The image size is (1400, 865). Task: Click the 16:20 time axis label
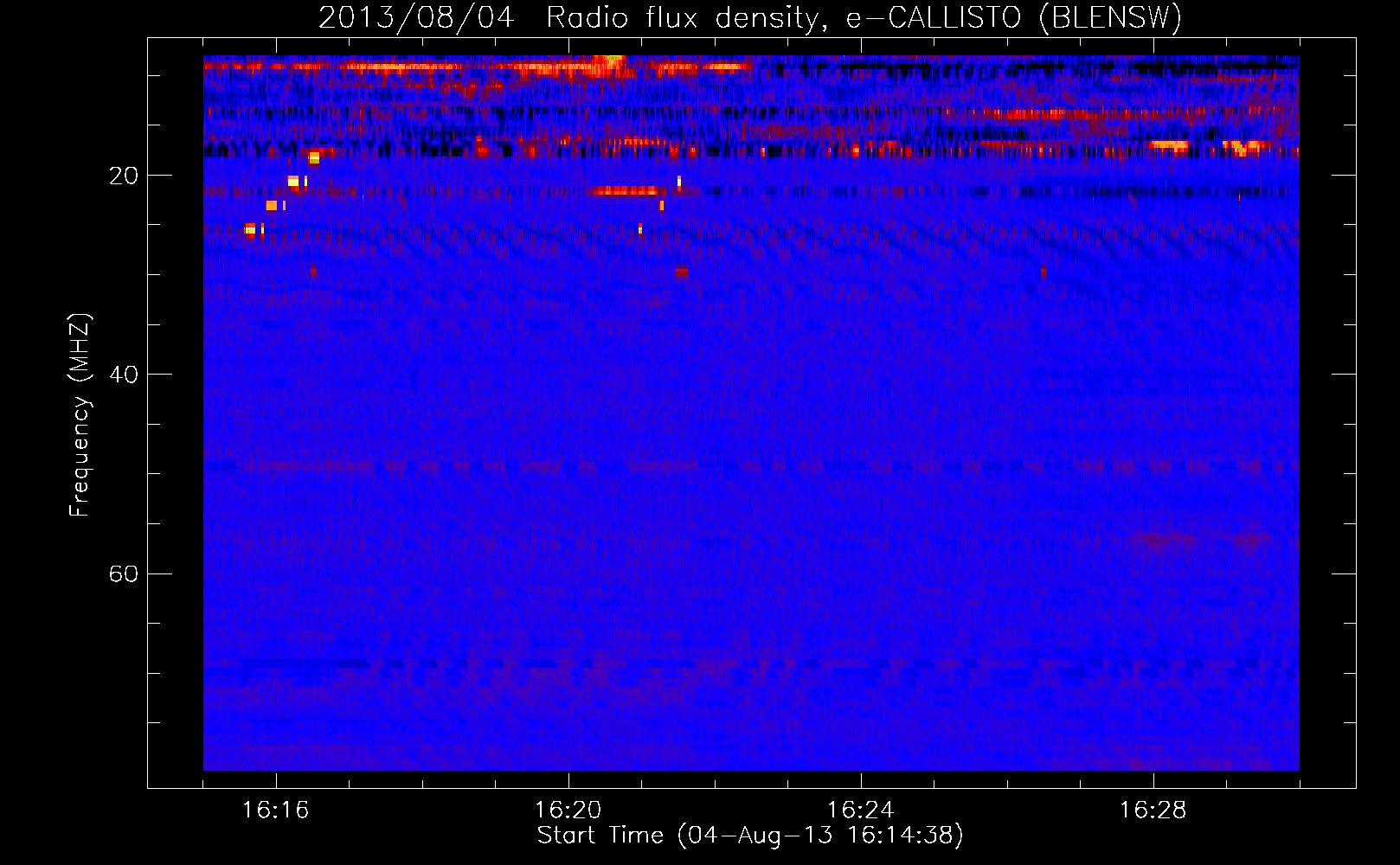tap(568, 811)
